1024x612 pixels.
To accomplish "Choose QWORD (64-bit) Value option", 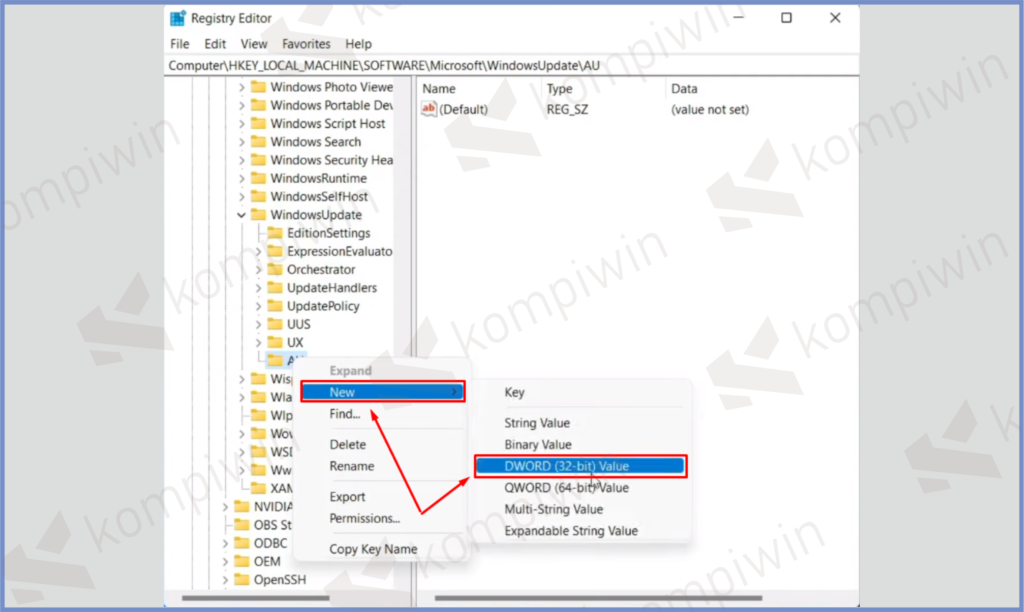I will pos(566,488).
